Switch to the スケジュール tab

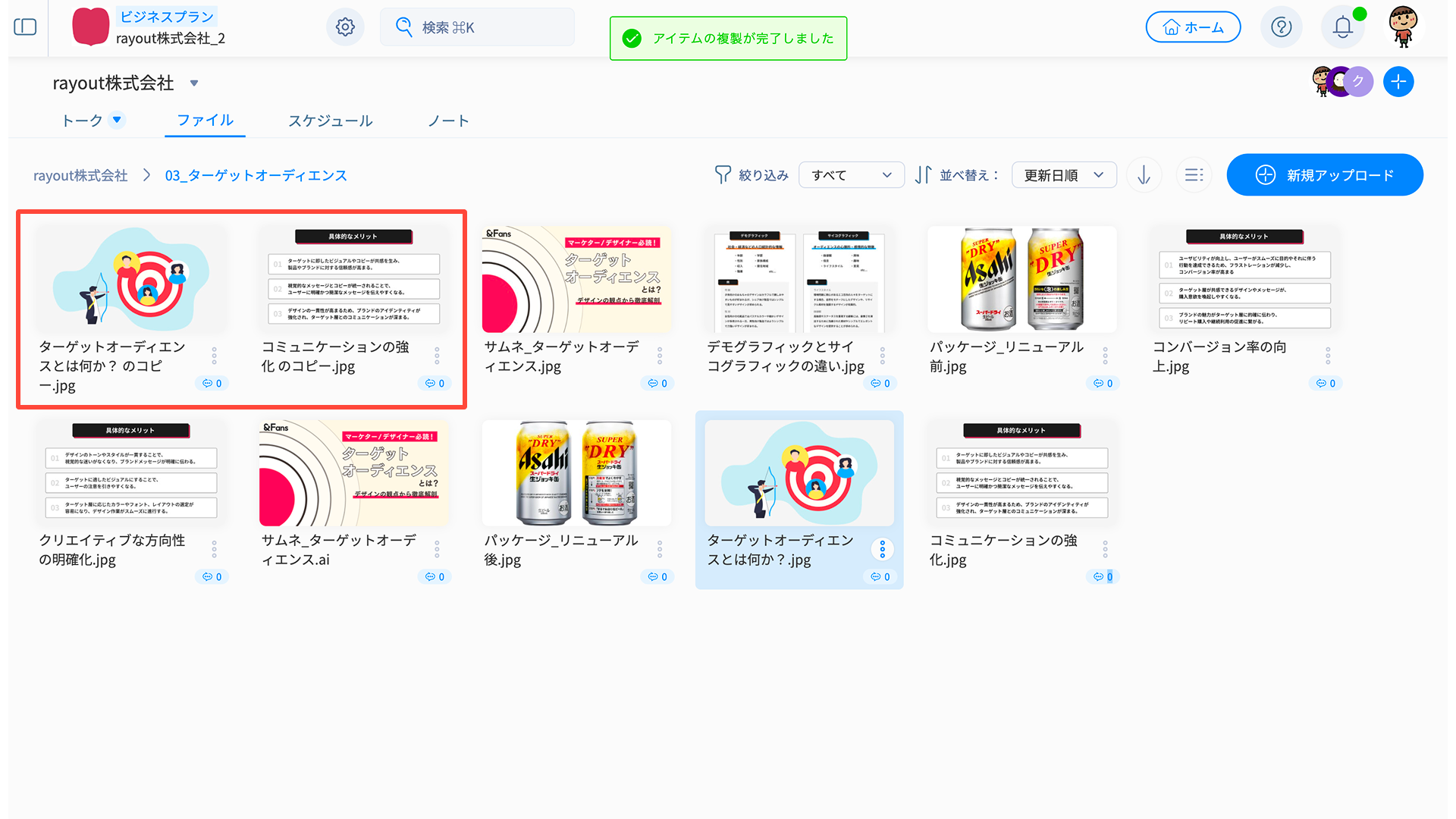(x=330, y=121)
